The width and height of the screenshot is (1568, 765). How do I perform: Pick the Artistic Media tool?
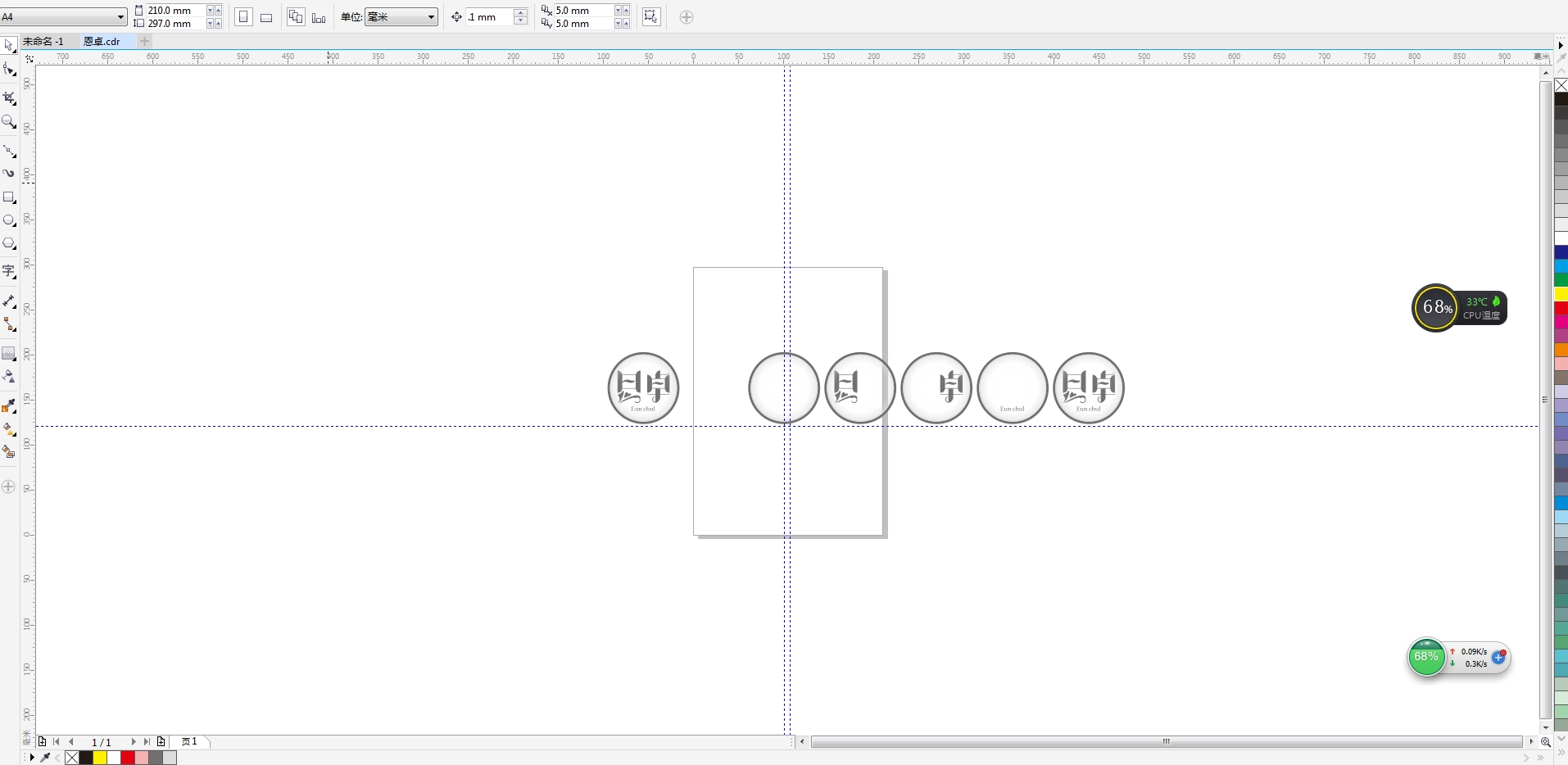pyautogui.click(x=9, y=174)
